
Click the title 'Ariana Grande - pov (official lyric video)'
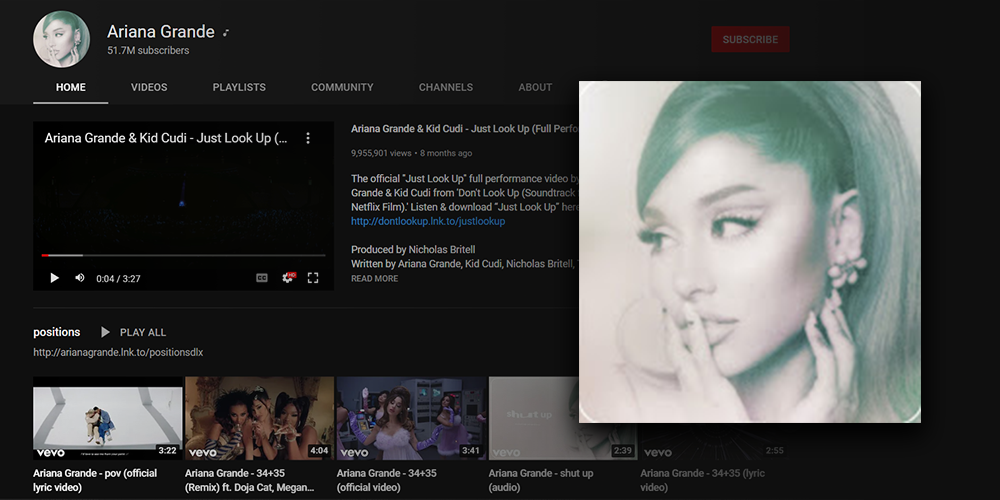point(95,480)
